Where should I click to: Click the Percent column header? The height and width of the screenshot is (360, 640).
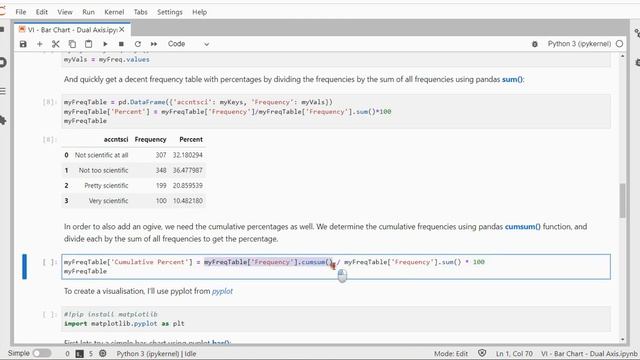point(191,140)
